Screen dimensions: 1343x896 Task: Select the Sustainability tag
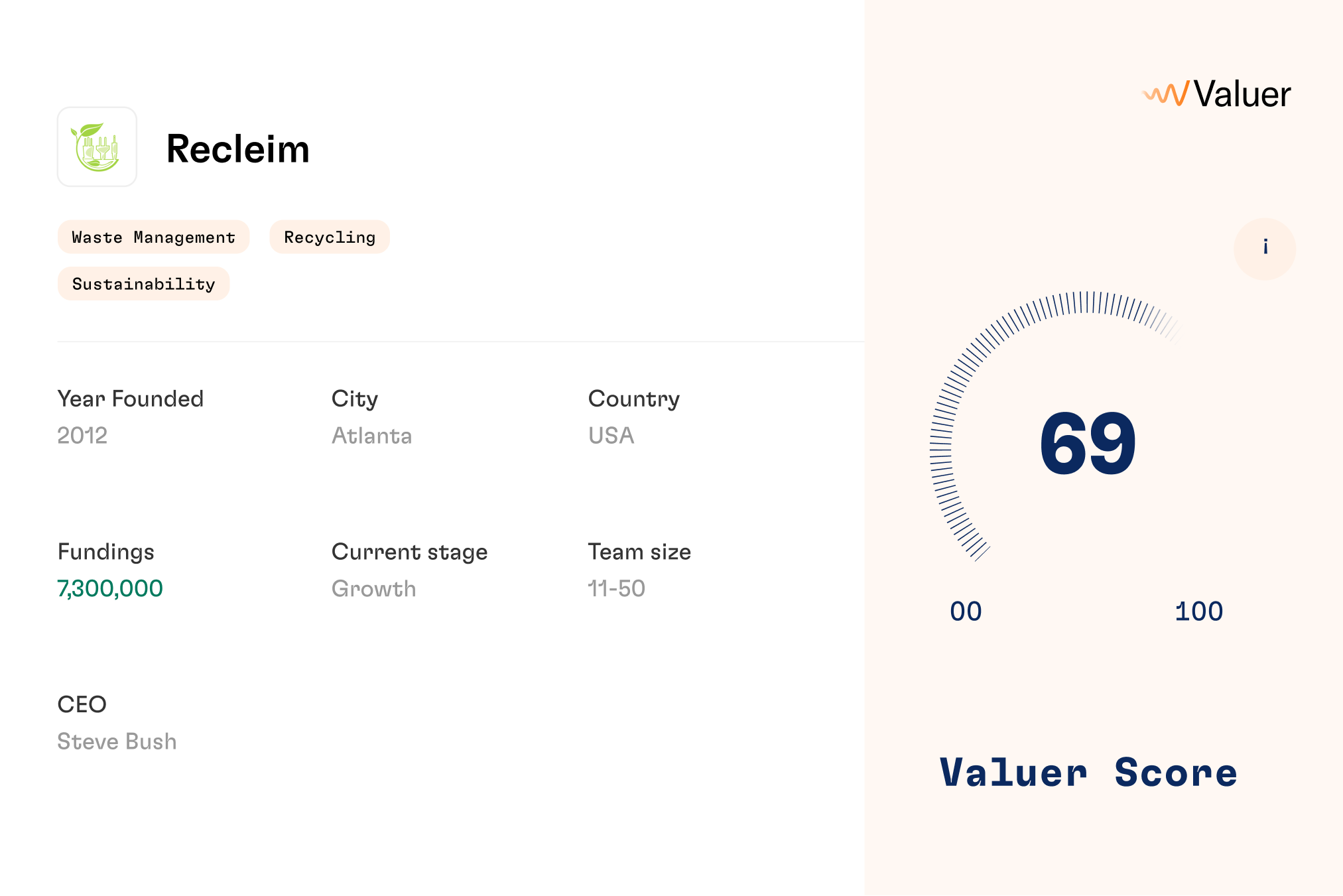(143, 284)
